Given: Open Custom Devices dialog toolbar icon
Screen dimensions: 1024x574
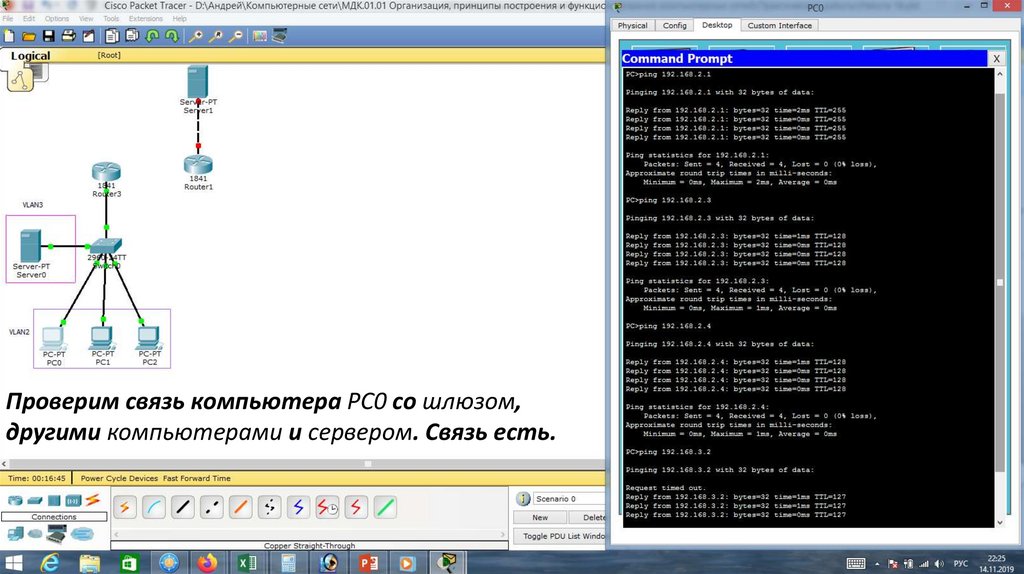Looking at the screenshot, I should coord(280,36).
